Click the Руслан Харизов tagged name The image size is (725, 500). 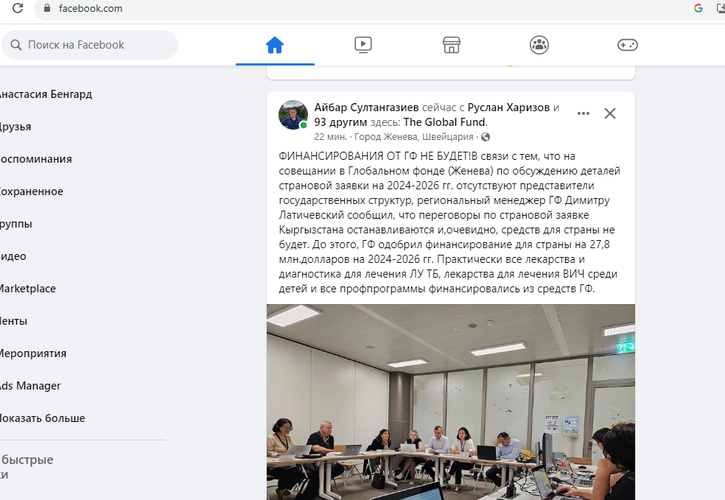509,107
